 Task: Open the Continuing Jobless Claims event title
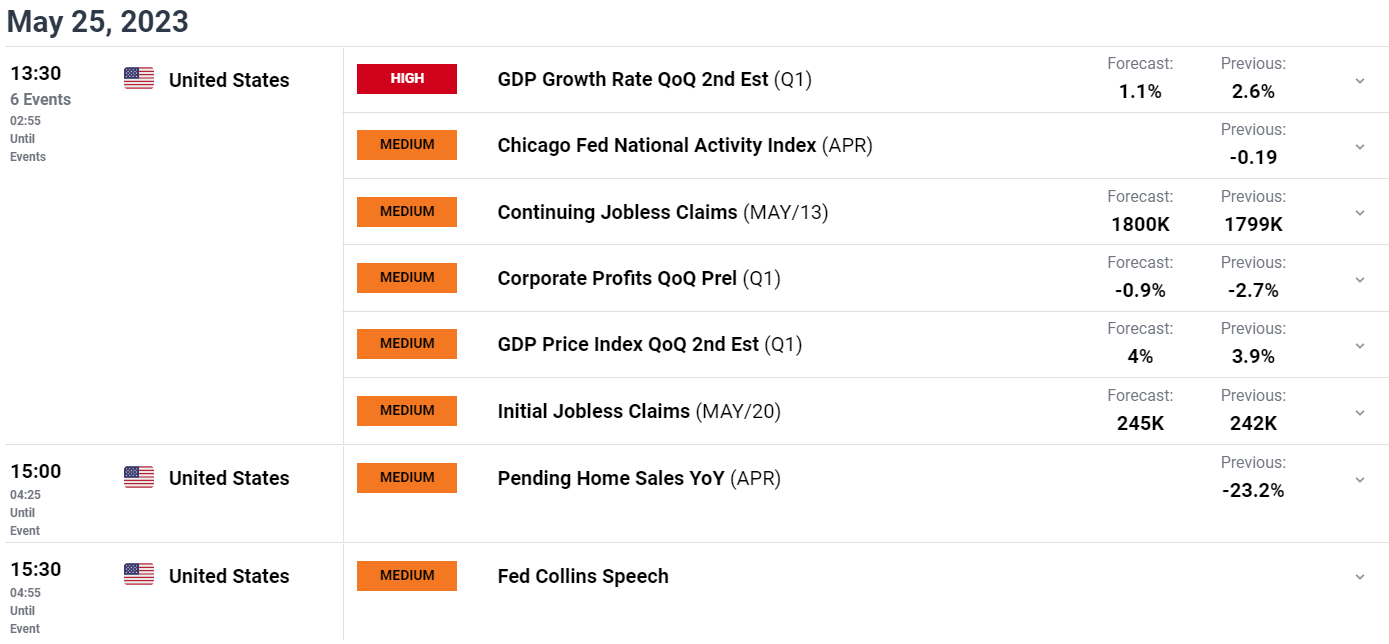[x=663, y=212]
